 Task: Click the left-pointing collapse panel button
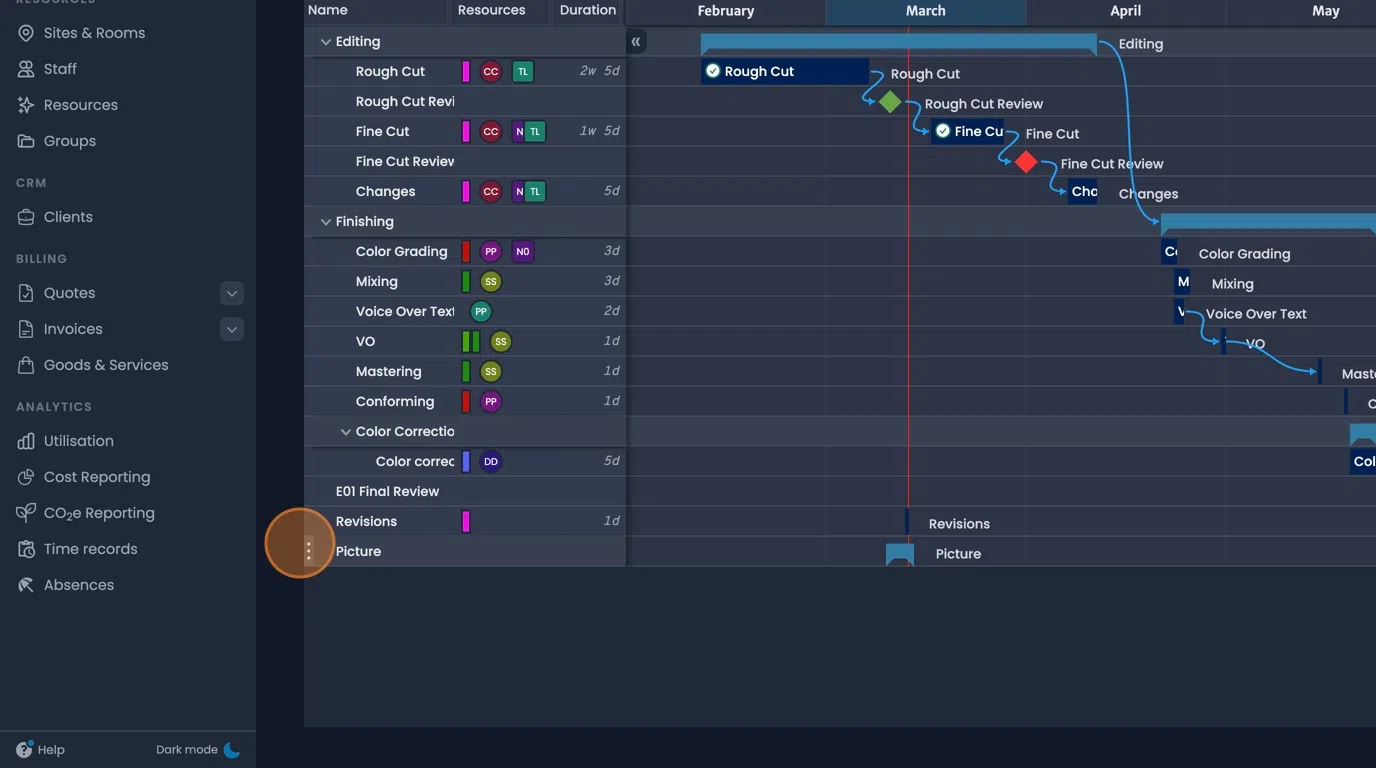click(x=636, y=42)
